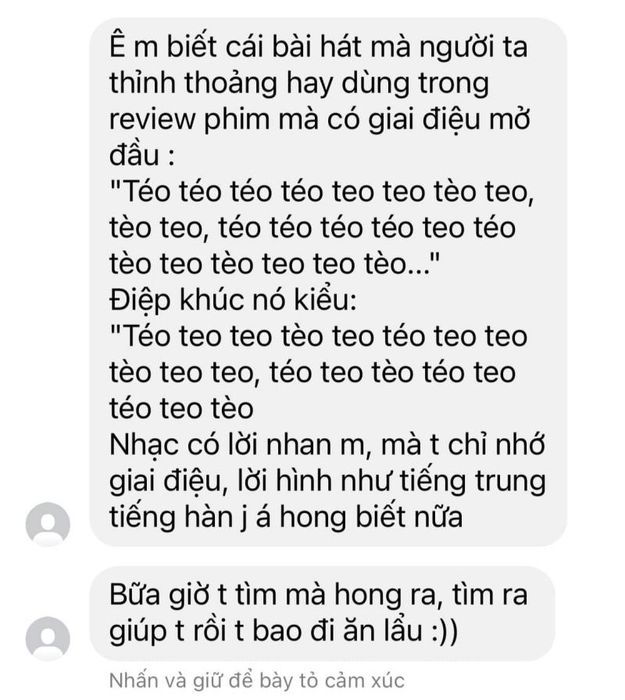625x700 pixels.
Task: Tap the sender avatar beside the long message
Action: [48, 524]
